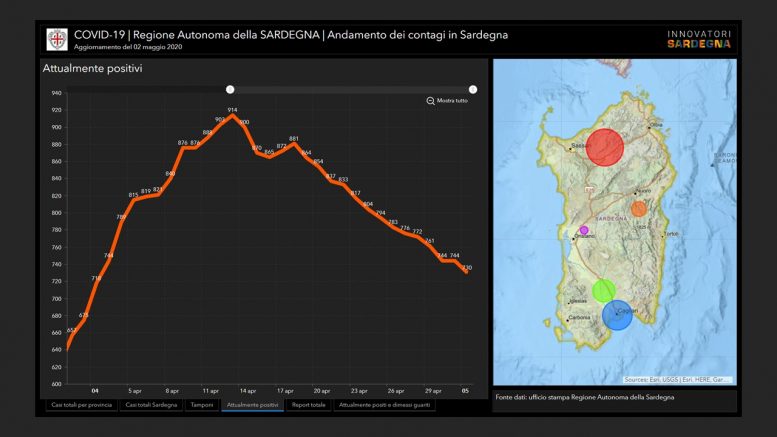Click the zoom-out magnifier icon
The width and height of the screenshot is (777, 437).
pyautogui.click(x=431, y=101)
